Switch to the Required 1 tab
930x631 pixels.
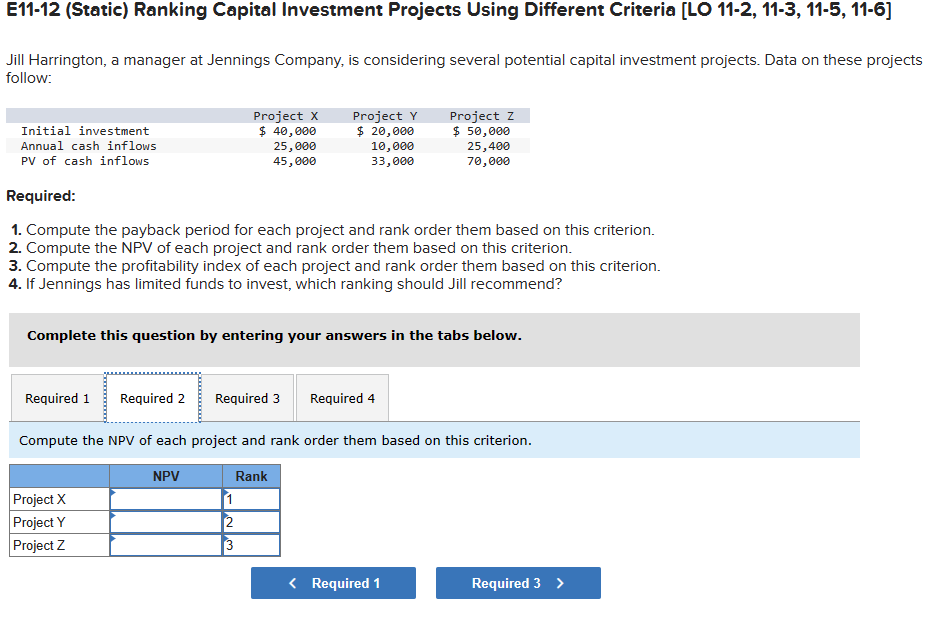pyautogui.click(x=57, y=398)
